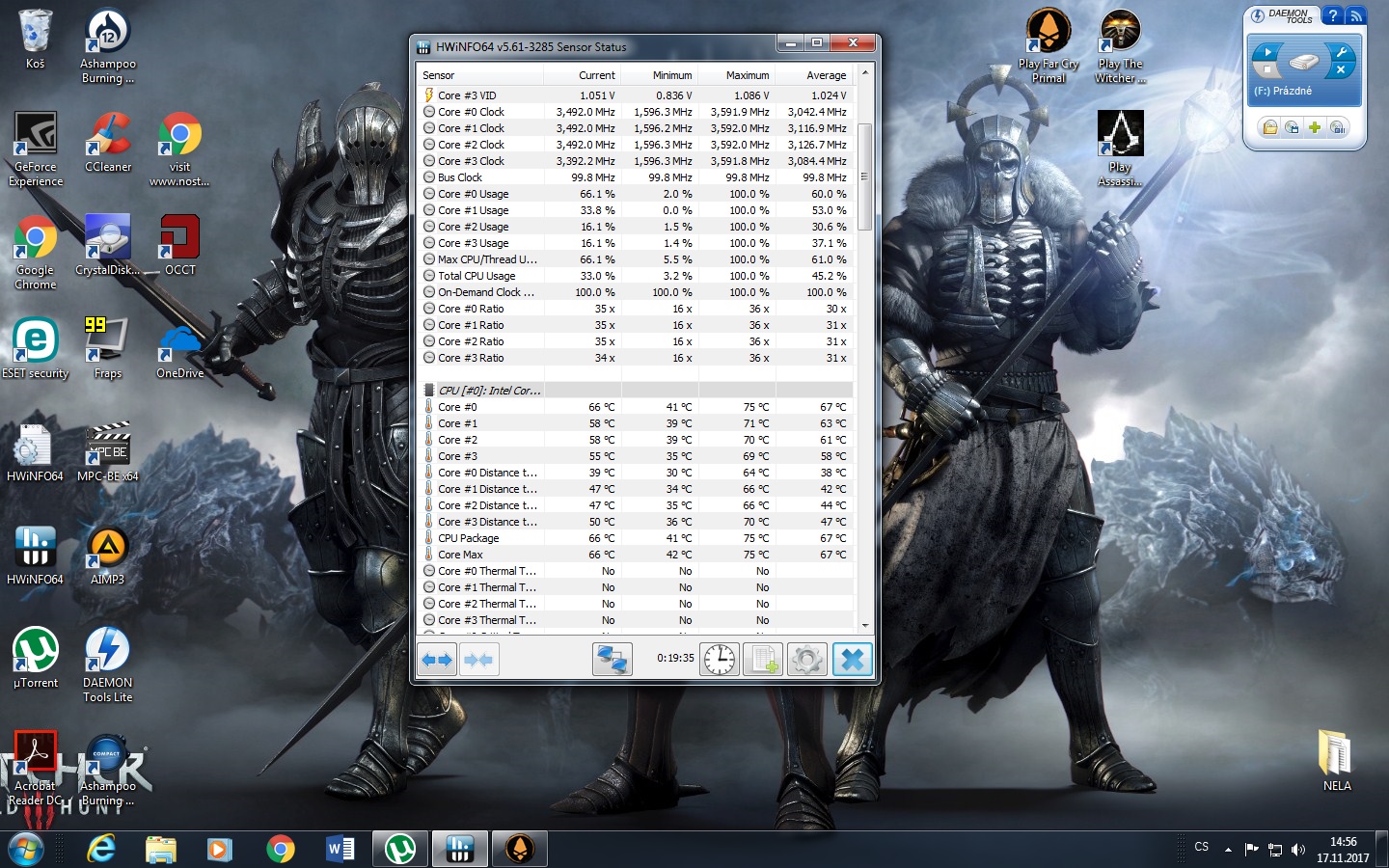Click the green plus add drive icon
This screenshot has width=1389, height=868.
(1314, 127)
